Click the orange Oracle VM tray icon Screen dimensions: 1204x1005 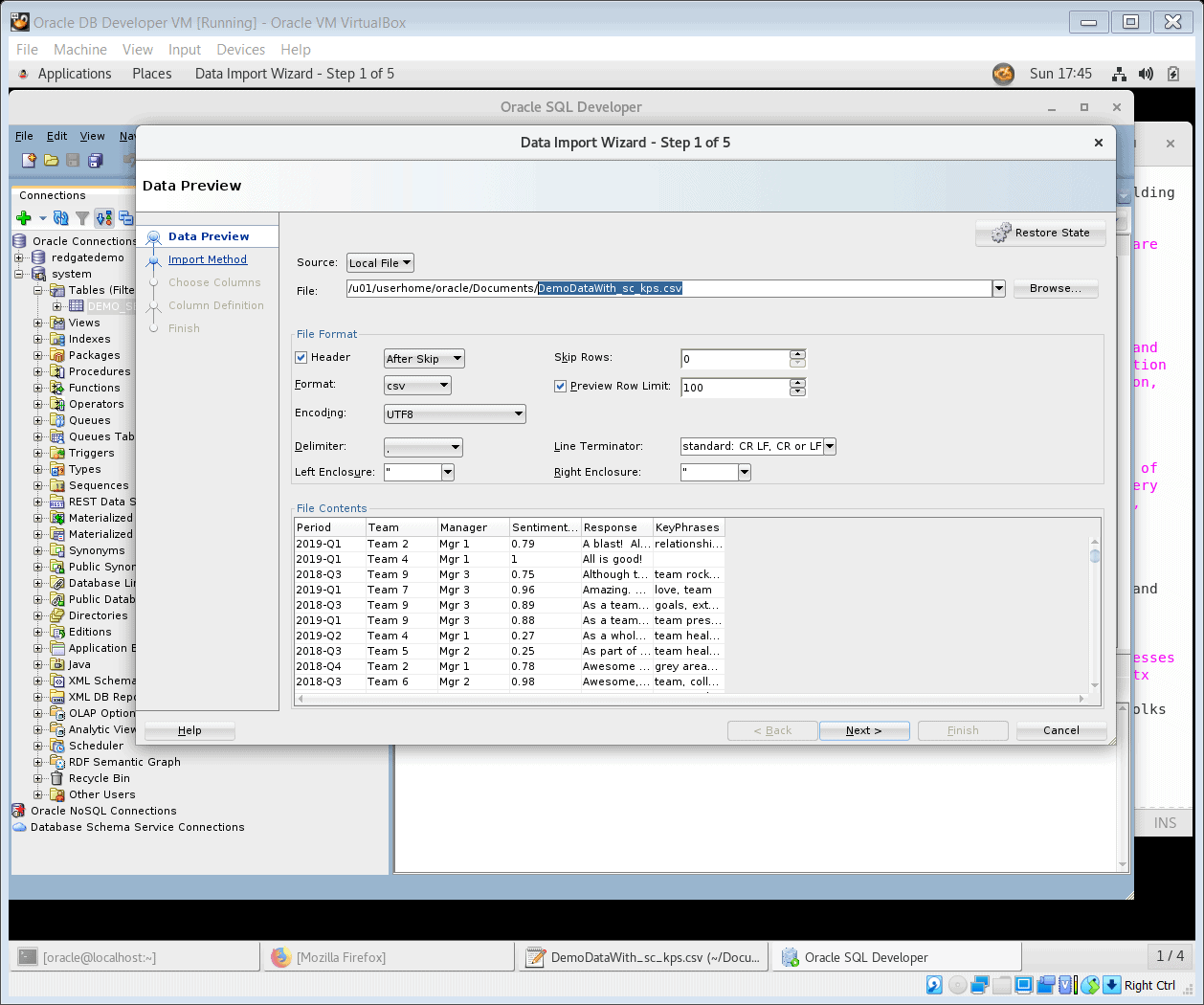(1003, 74)
